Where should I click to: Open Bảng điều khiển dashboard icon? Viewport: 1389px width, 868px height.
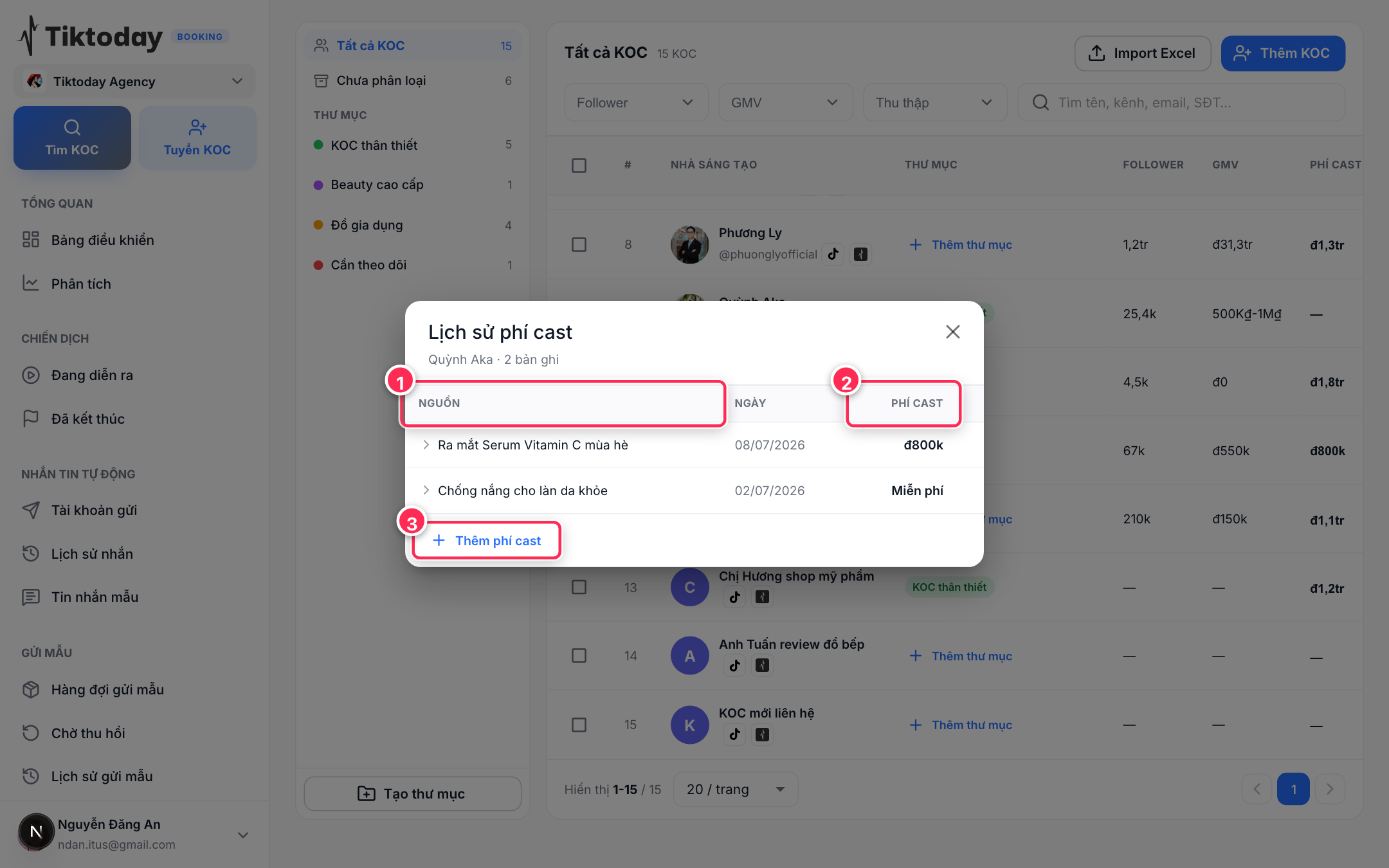coord(31,240)
